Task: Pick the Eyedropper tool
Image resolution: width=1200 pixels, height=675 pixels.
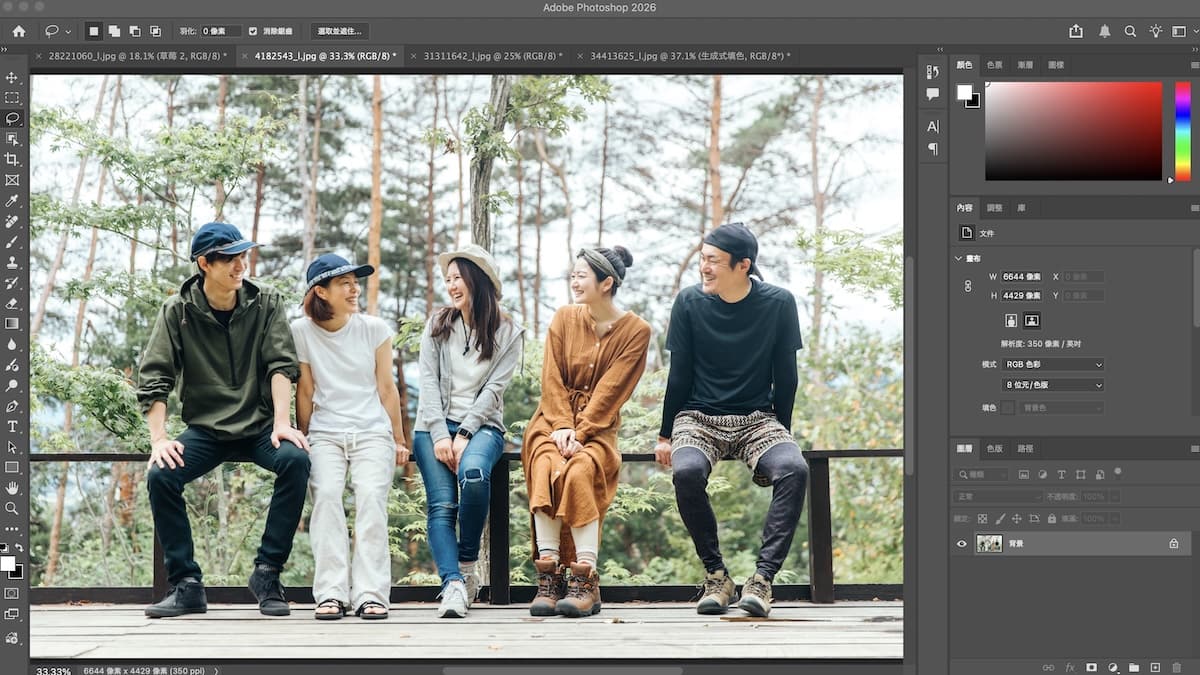Action: [x=12, y=201]
